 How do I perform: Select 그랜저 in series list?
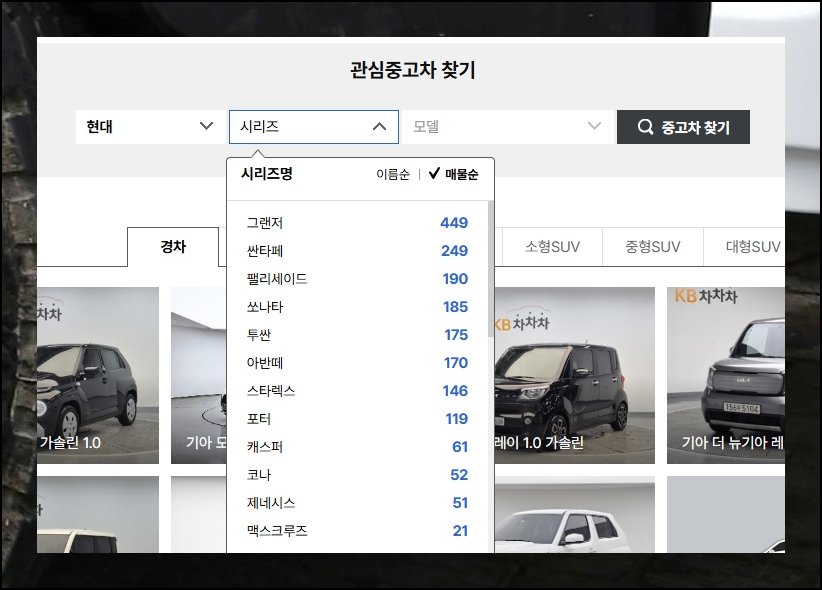[x=357, y=223]
